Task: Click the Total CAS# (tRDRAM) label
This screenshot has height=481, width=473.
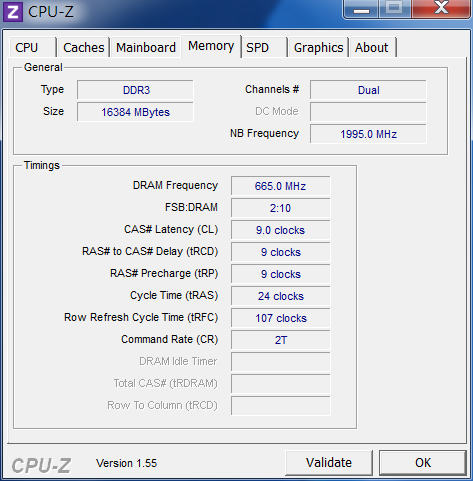Action: pyautogui.click(x=165, y=383)
